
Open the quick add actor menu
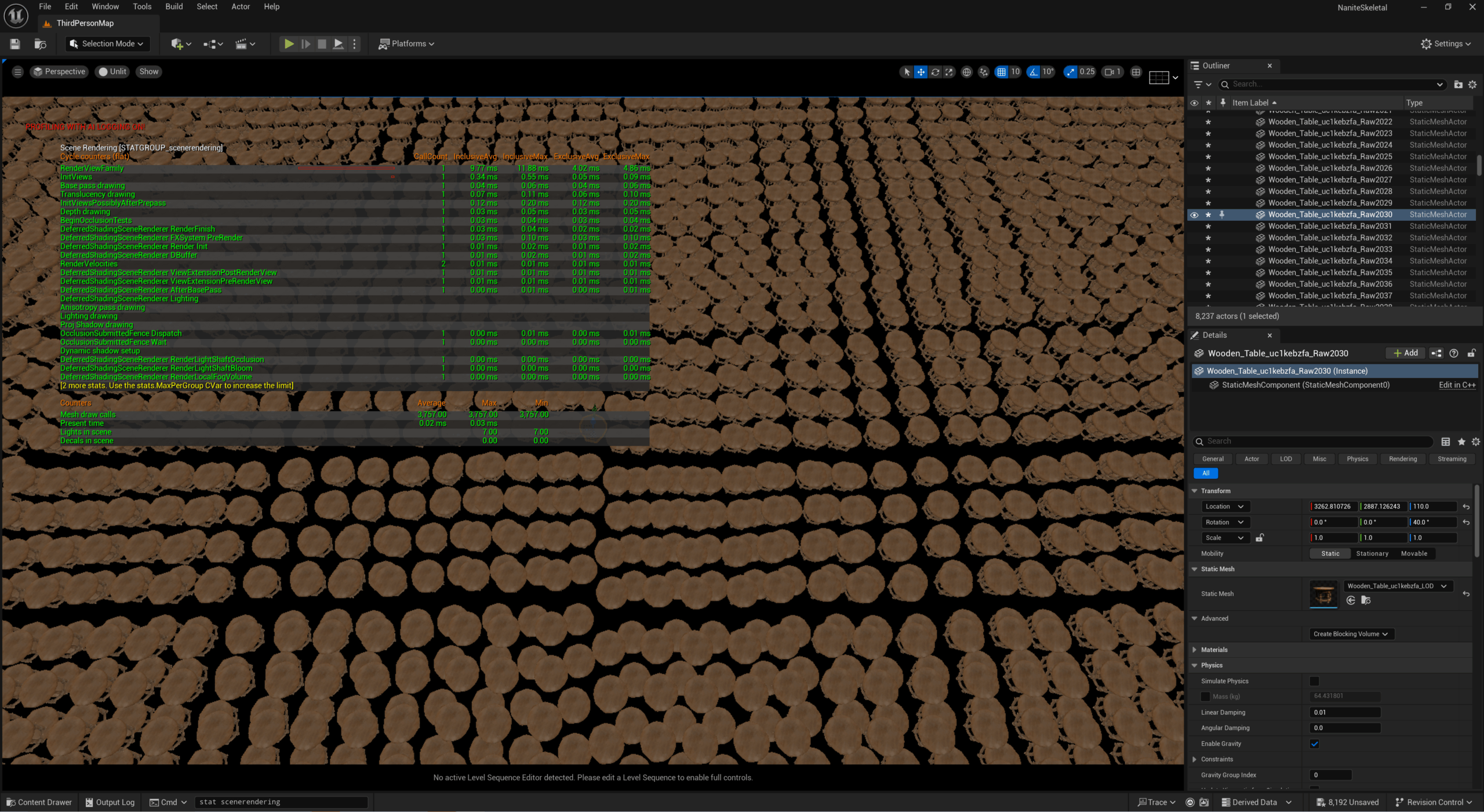pyautogui.click(x=180, y=44)
